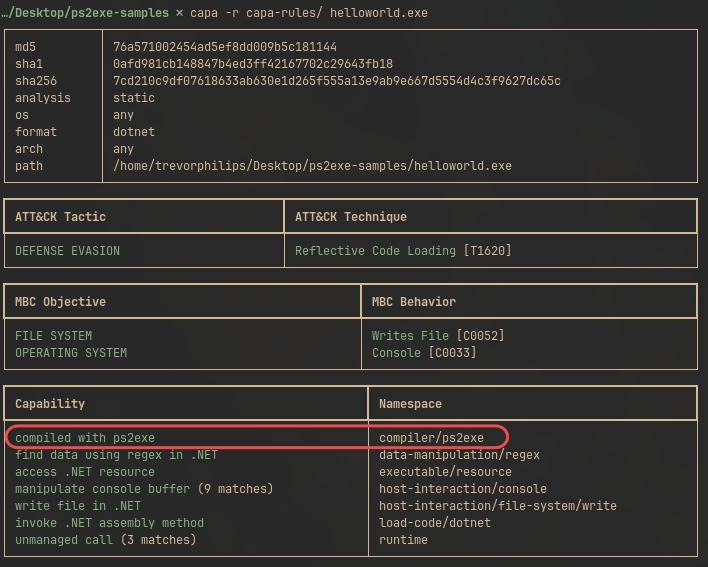Click the command line 'capa -r capa-rules/ helloworld.exe'

309,13
